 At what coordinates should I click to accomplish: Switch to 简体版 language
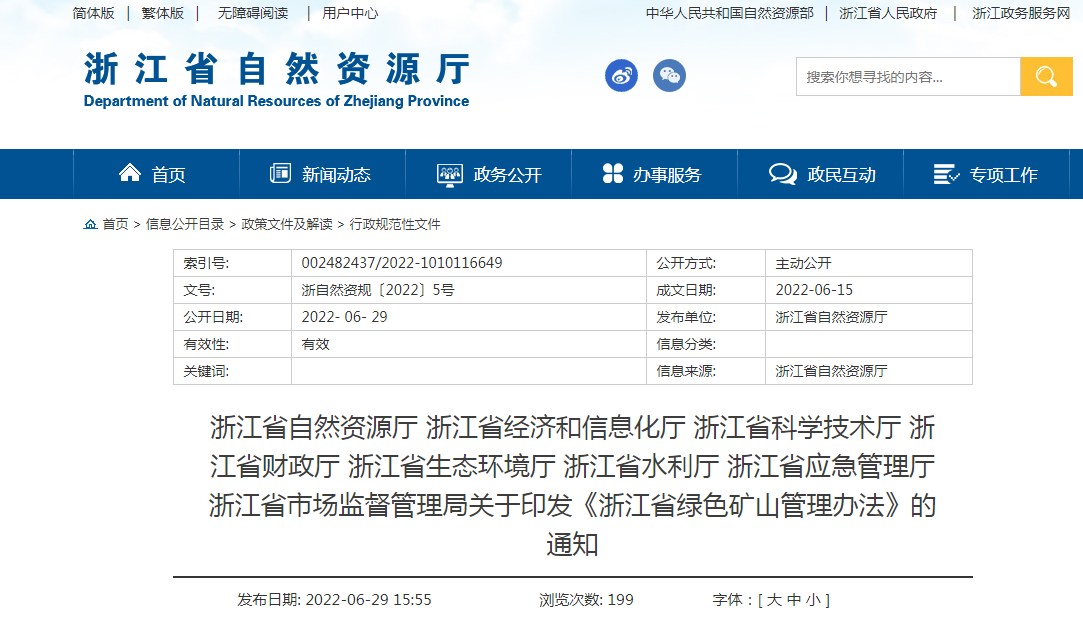tap(94, 13)
